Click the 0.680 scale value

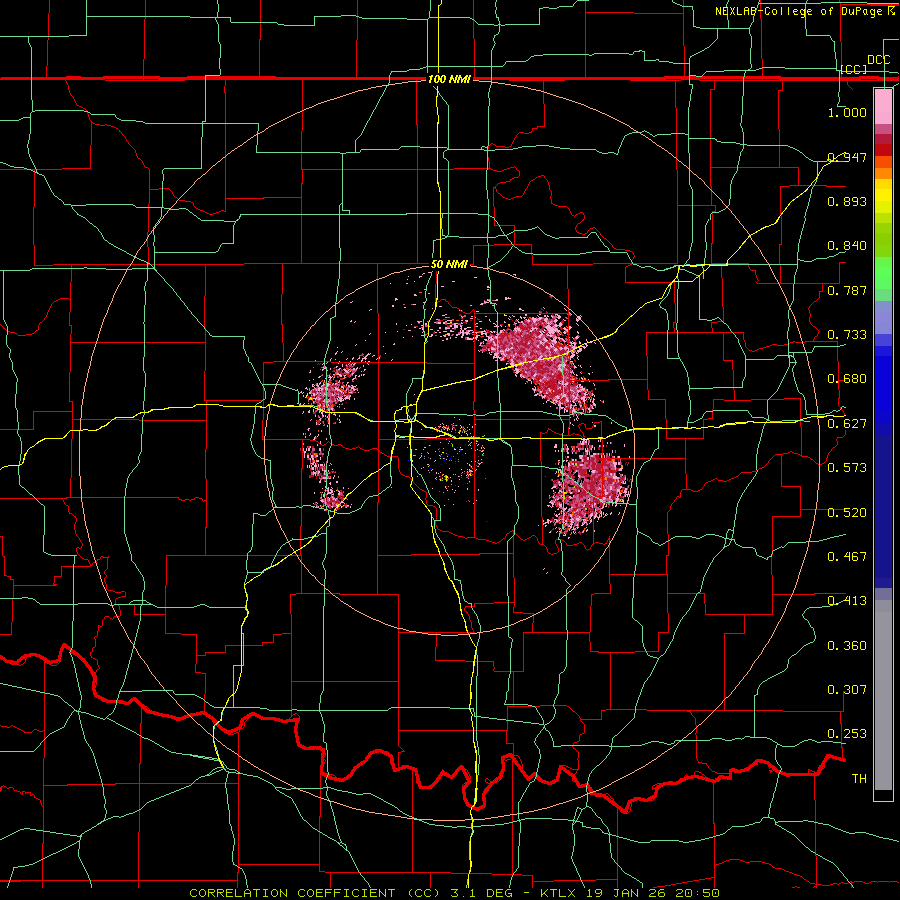[x=847, y=379]
